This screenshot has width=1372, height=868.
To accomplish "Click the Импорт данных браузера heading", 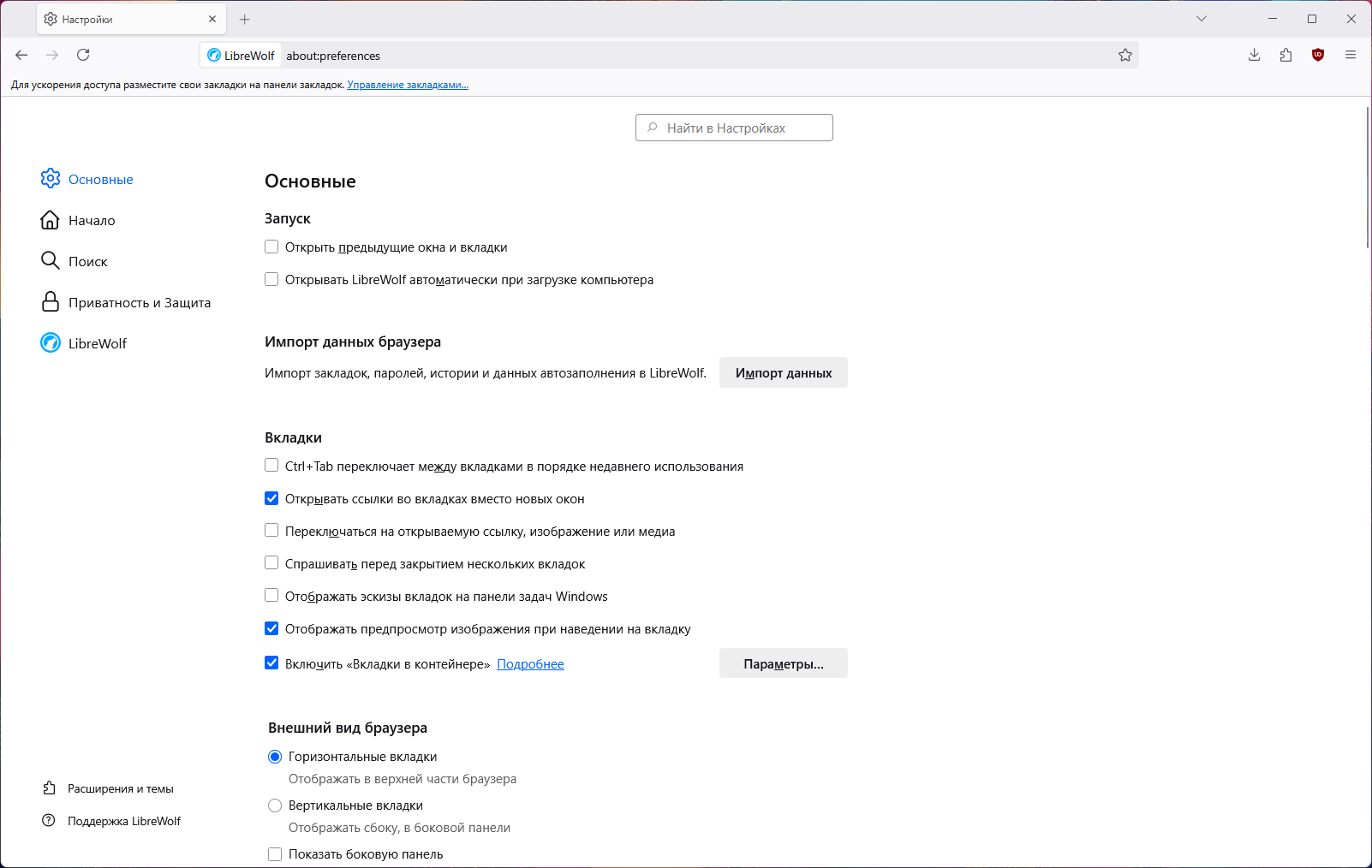I will pos(353,342).
